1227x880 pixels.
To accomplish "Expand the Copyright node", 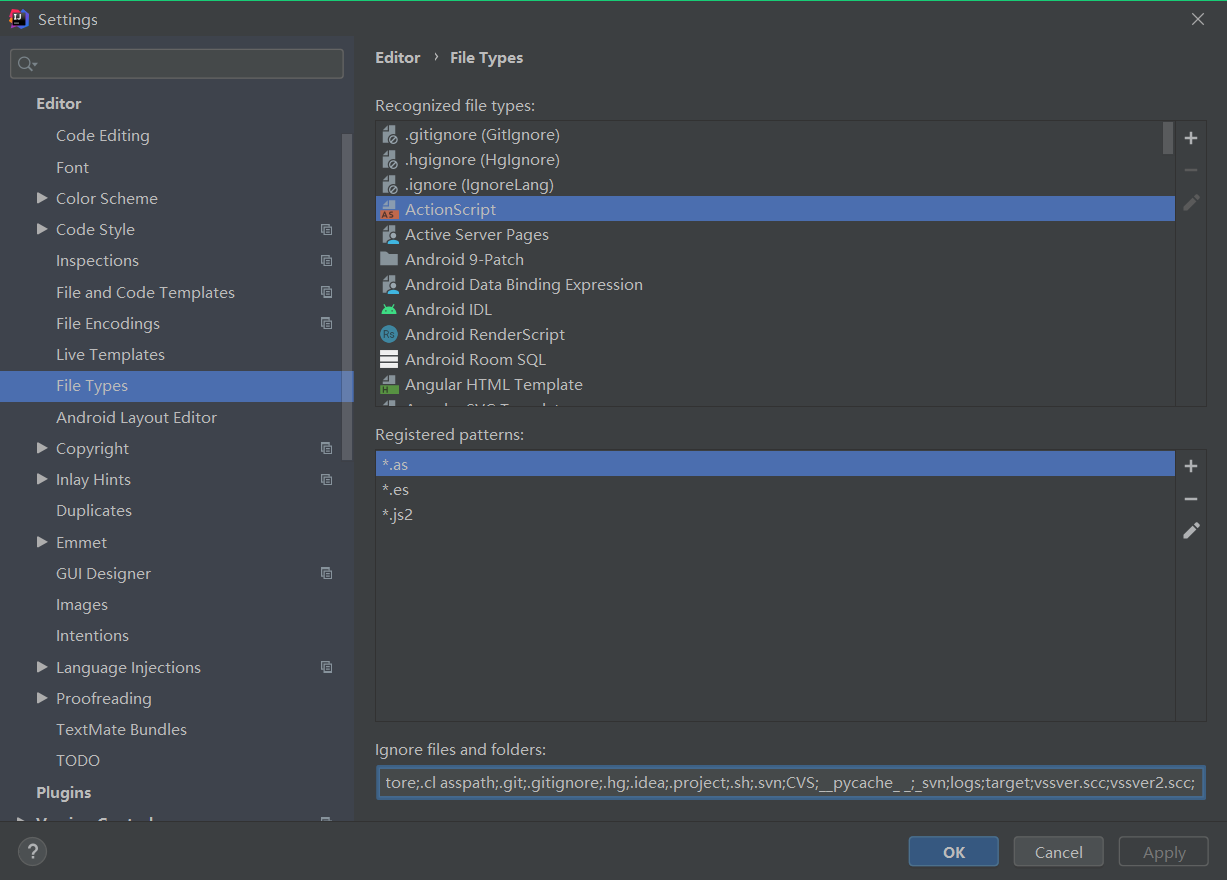I will [42, 448].
